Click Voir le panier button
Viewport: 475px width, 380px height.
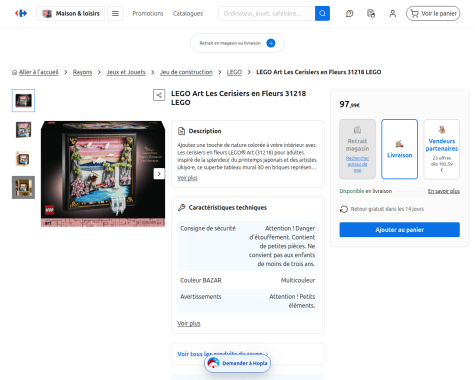433,13
